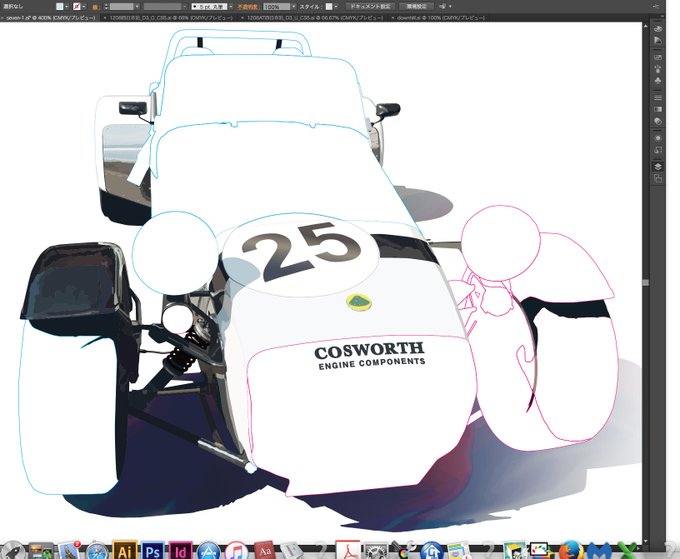Switch to the D3_O_CS5.ai document tab
The height and width of the screenshot is (559, 680).
coord(171,18)
